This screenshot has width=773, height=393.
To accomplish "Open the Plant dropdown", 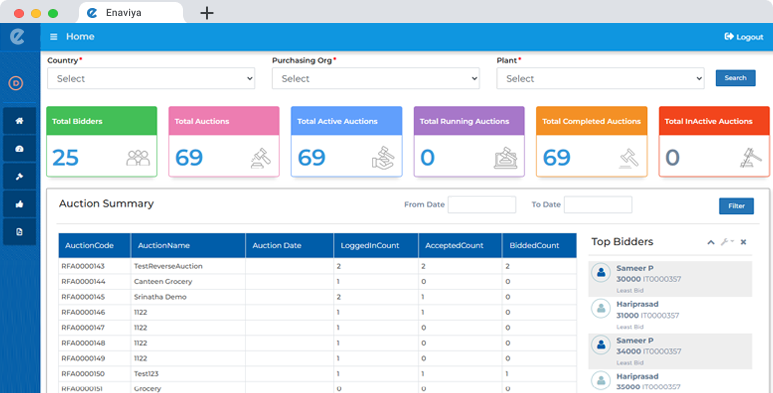I will point(600,78).
